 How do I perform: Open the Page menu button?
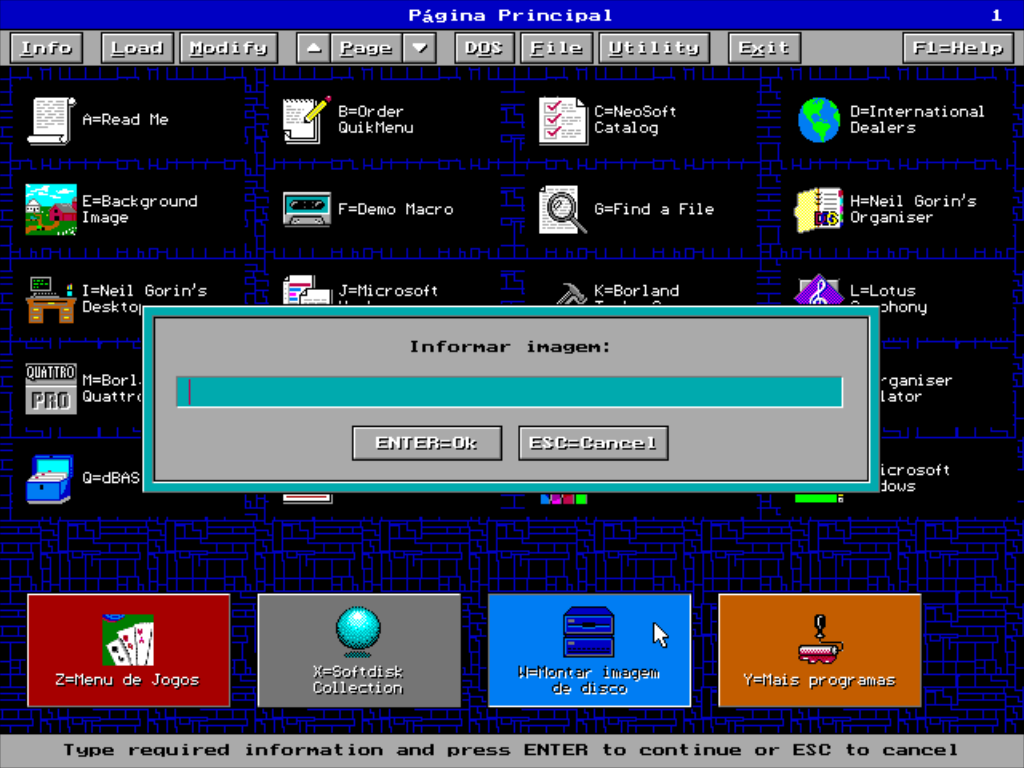tap(366, 48)
